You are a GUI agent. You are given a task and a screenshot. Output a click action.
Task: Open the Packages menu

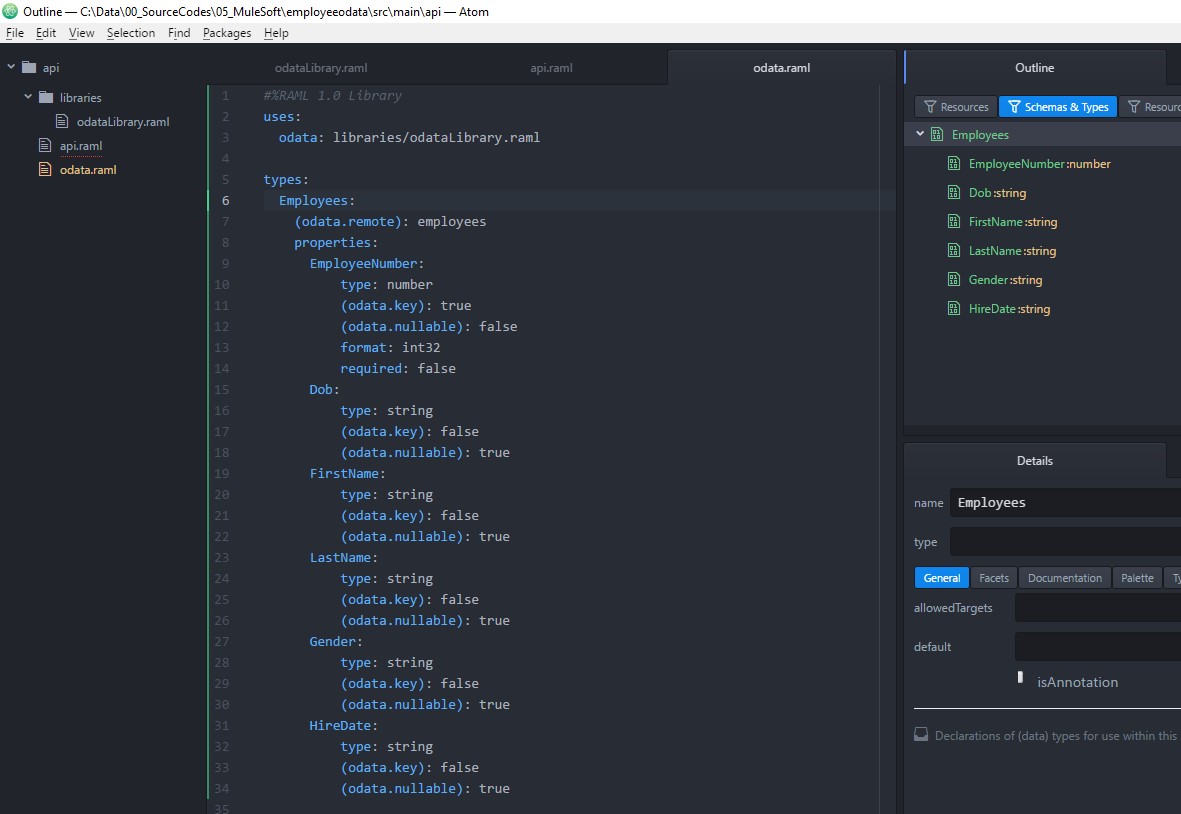pos(227,33)
